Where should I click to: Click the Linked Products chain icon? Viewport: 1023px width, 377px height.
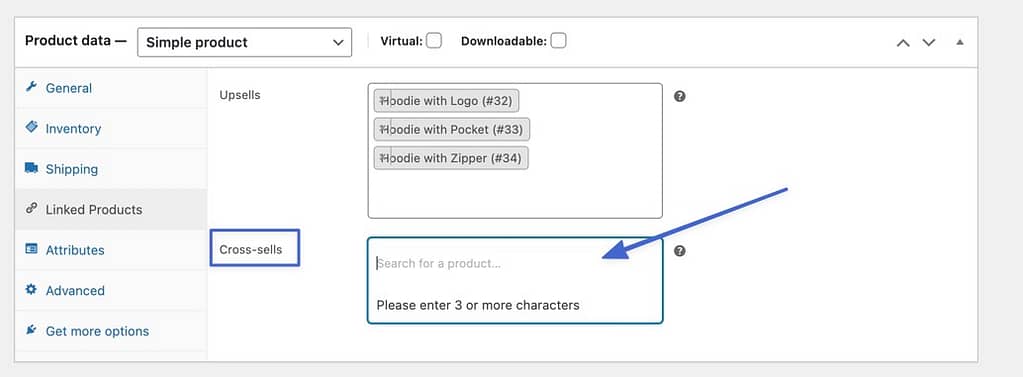click(x=31, y=209)
